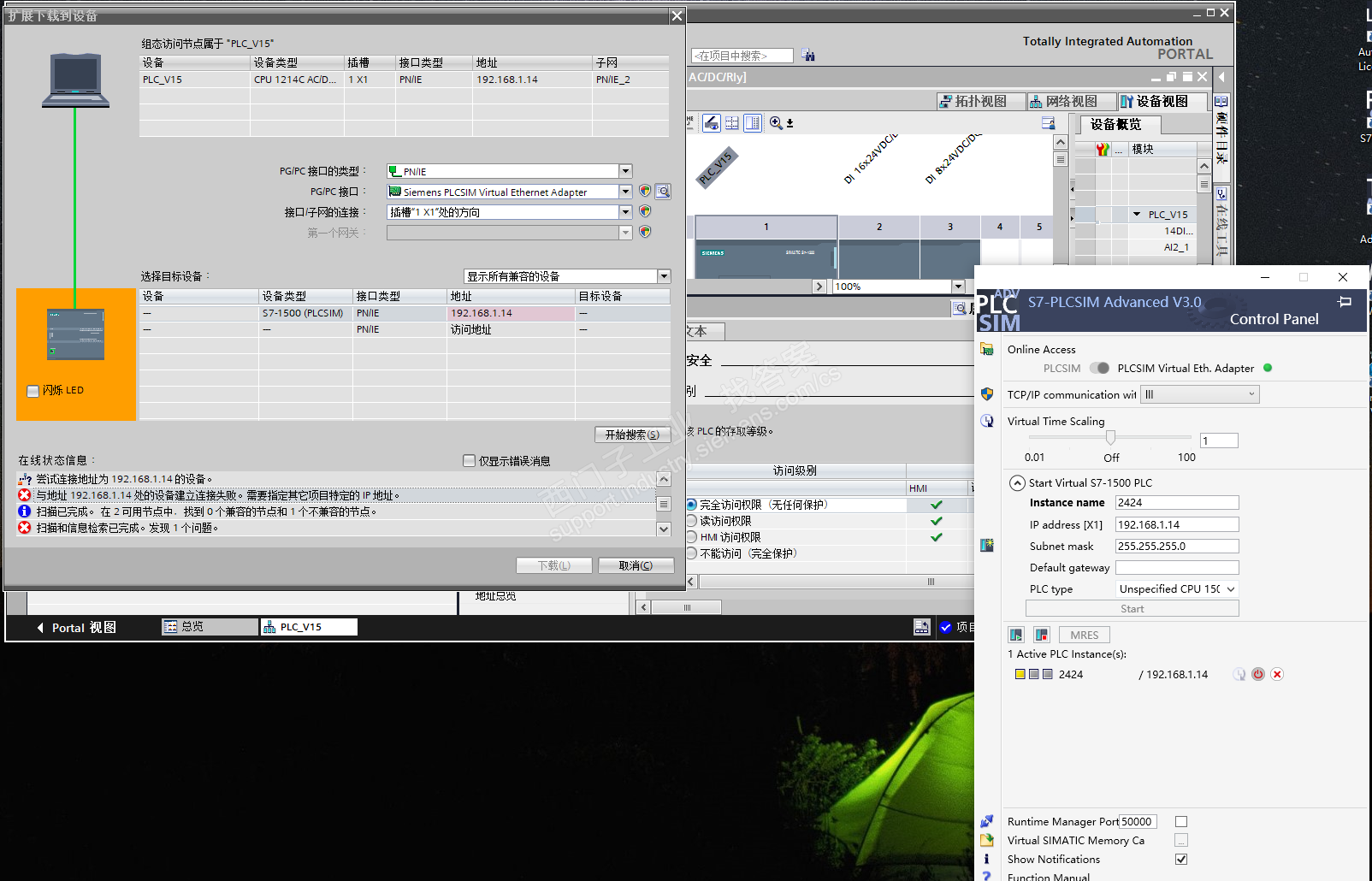Click the search-in-project input field
Screen dimensions: 1372x881
(x=742, y=56)
